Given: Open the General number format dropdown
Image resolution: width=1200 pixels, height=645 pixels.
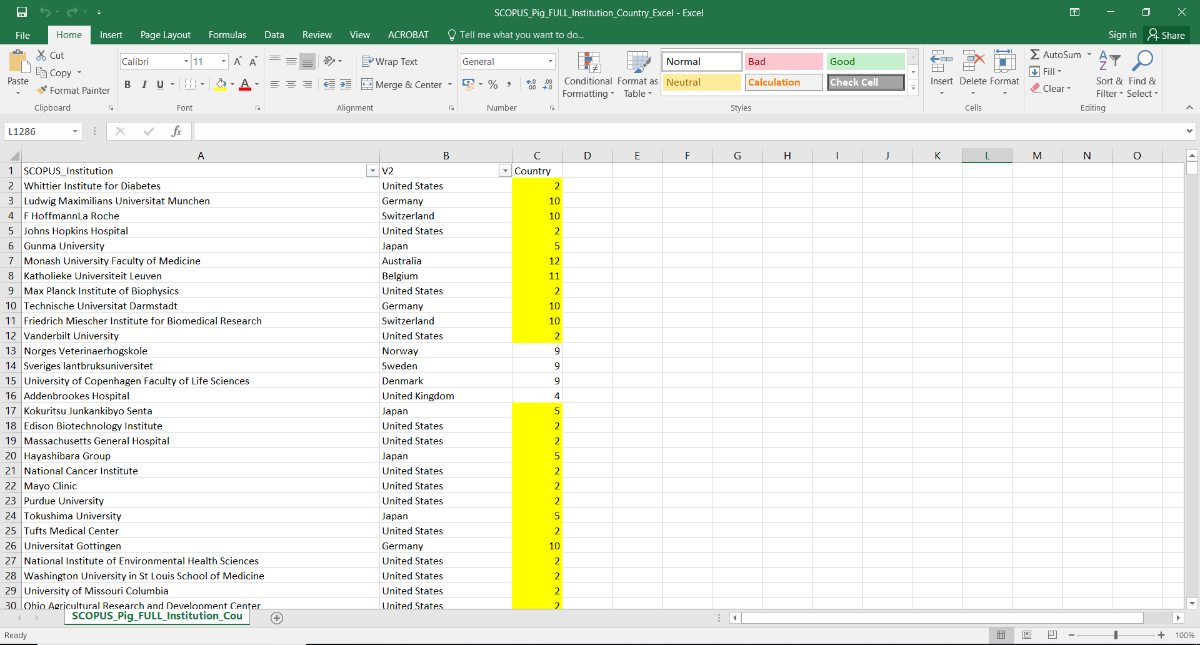Looking at the screenshot, I should [507, 62].
